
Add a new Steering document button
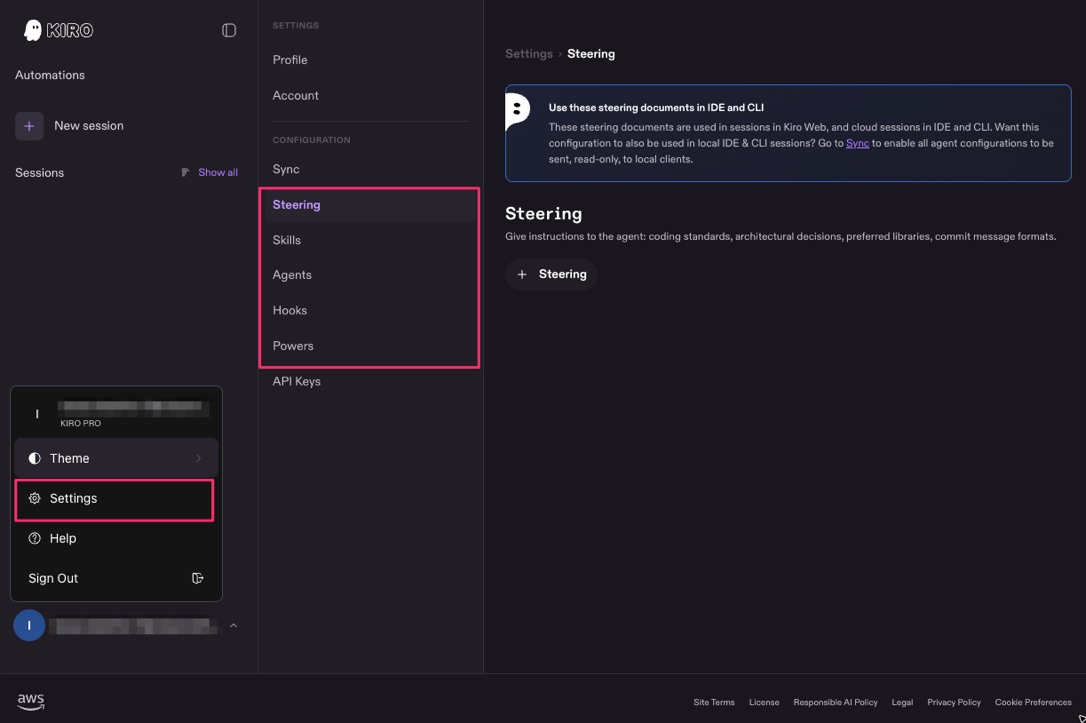point(551,275)
